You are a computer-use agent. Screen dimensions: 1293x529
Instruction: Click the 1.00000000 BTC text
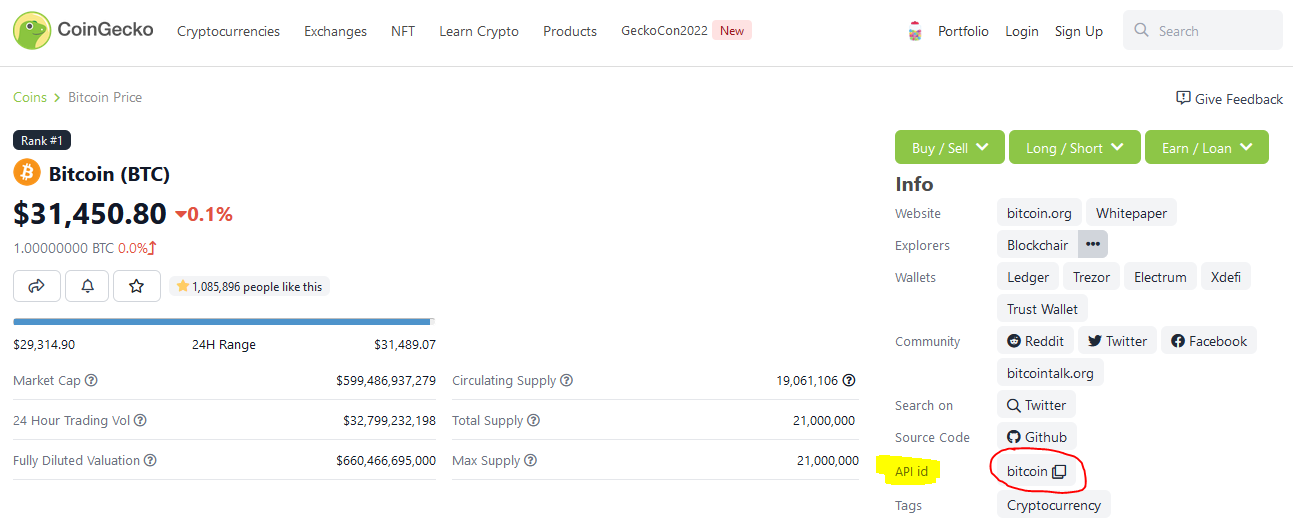click(x=63, y=248)
